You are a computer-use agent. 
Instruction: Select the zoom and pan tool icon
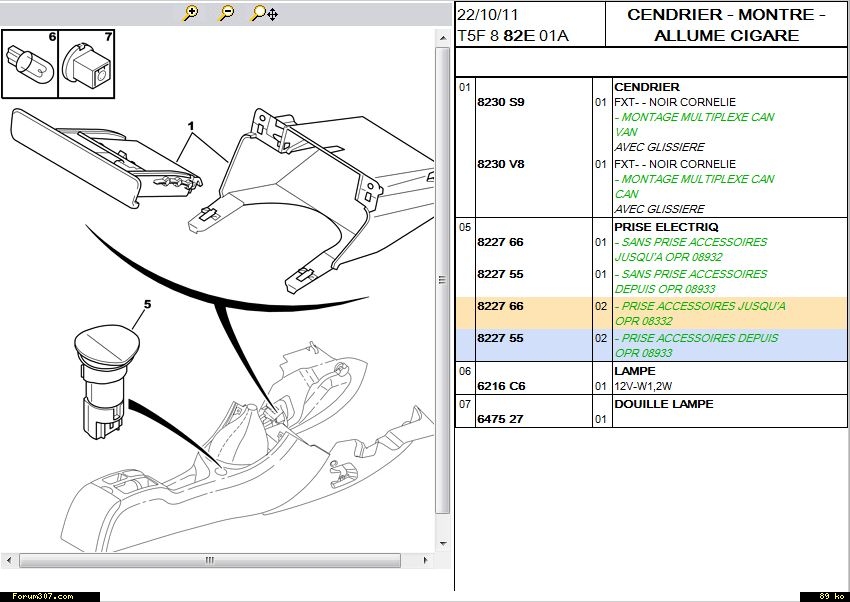(x=264, y=13)
